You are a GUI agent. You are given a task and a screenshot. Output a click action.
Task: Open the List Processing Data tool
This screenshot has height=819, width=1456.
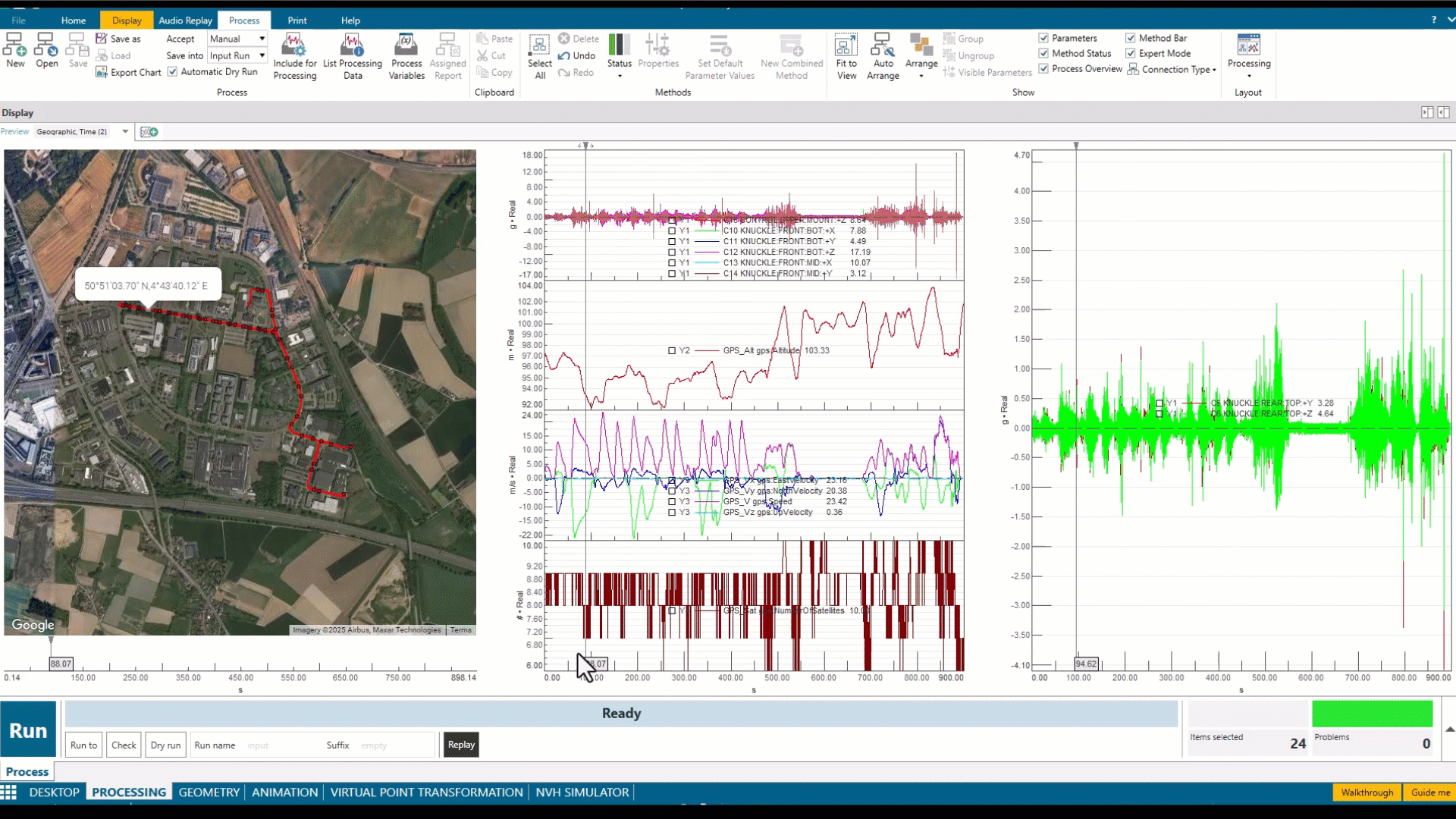point(352,45)
